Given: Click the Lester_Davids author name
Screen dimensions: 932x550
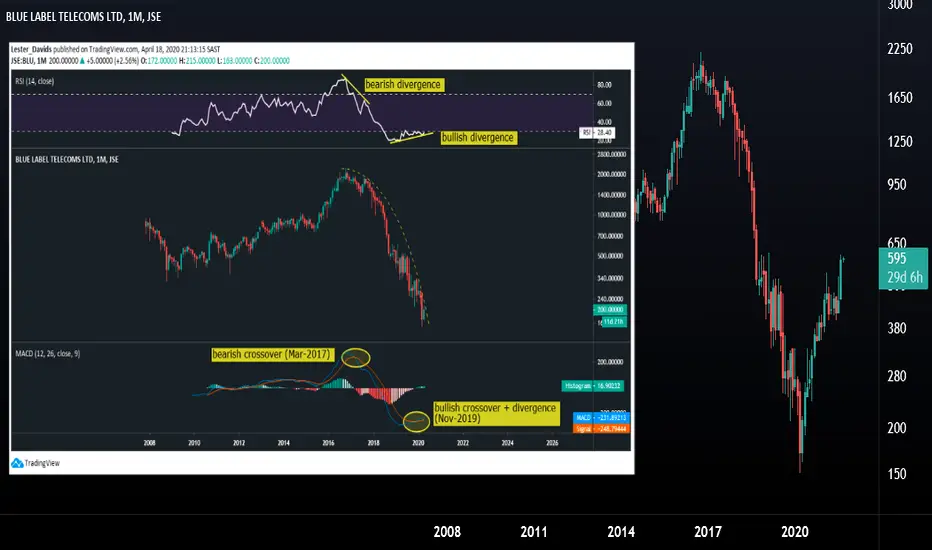Looking at the screenshot, I should click(31, 49).
